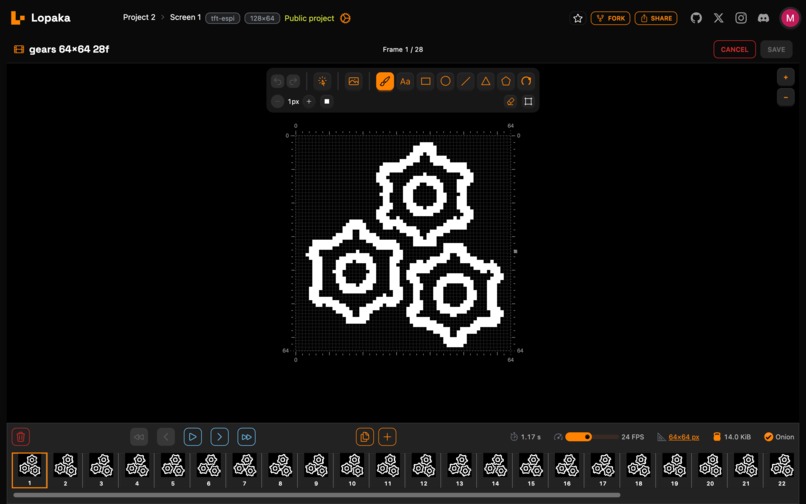Click the icon next to Public project

point(345,18)
